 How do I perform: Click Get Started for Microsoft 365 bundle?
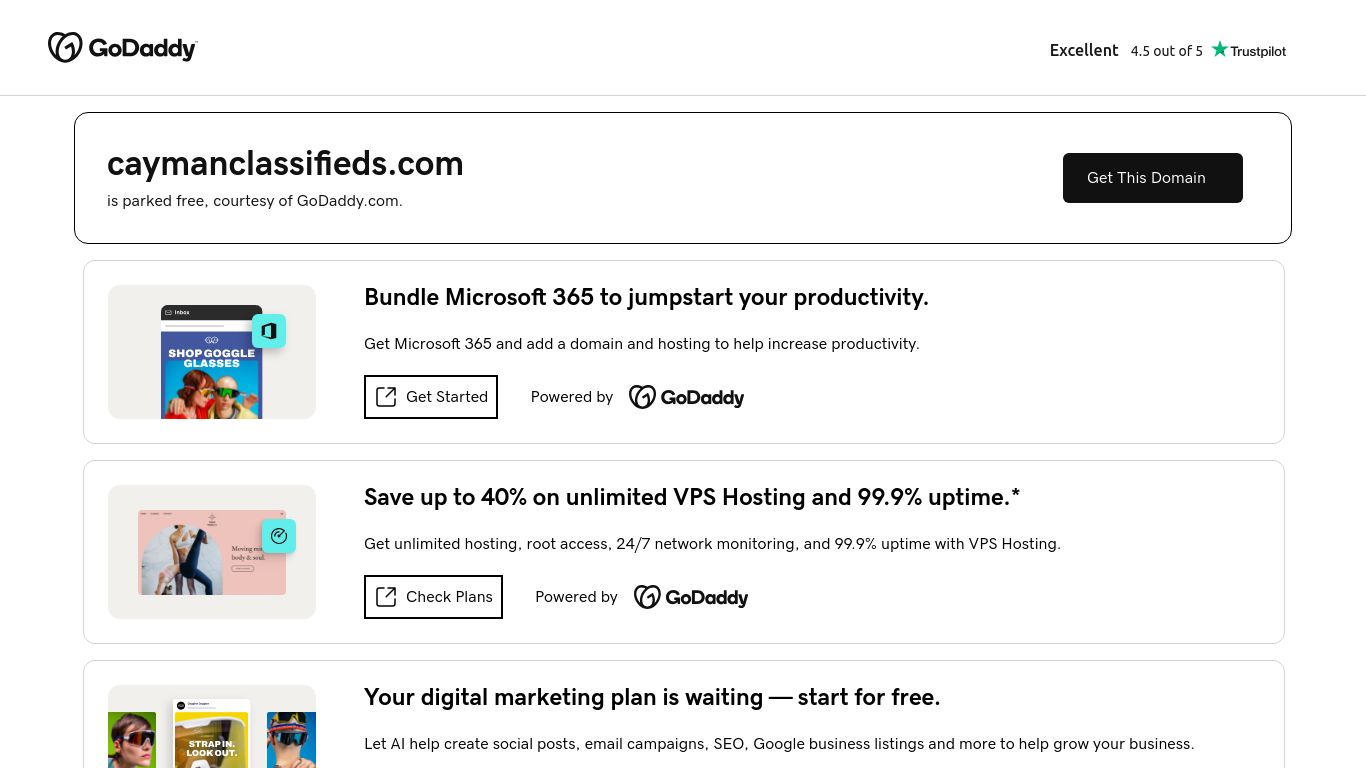click(430, 397)
